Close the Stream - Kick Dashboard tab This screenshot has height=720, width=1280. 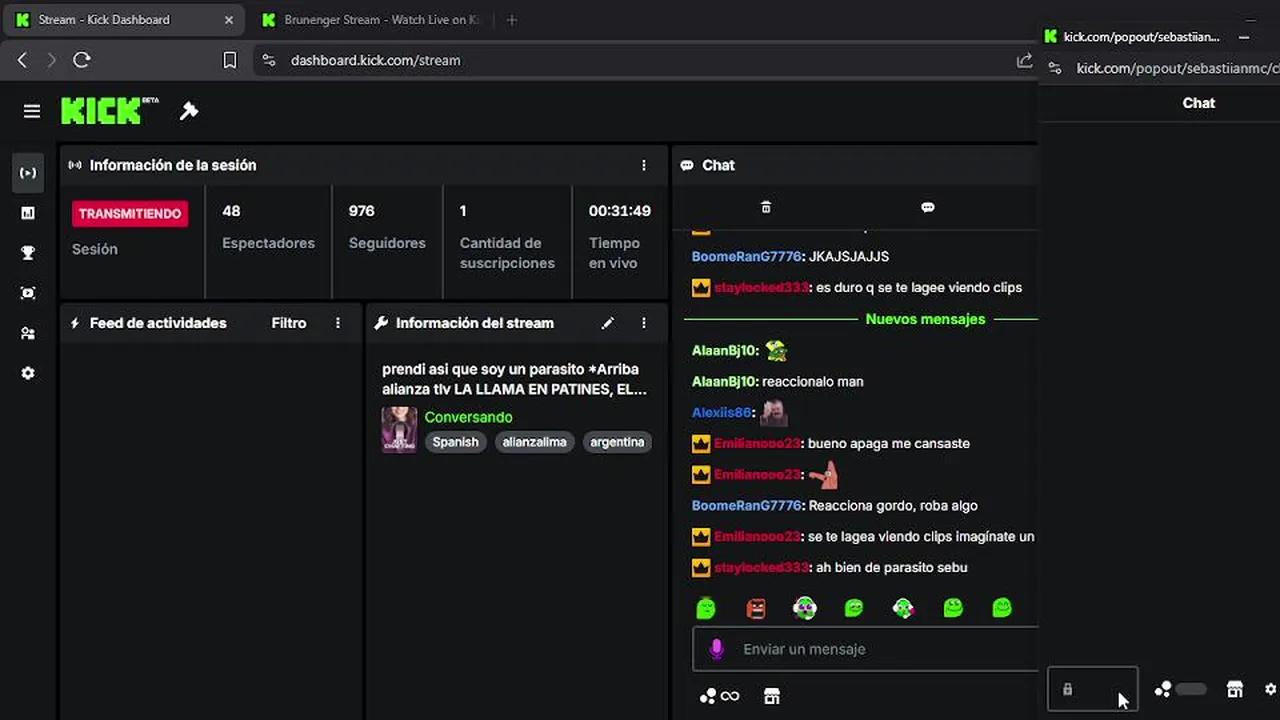[x=229, y=20]
